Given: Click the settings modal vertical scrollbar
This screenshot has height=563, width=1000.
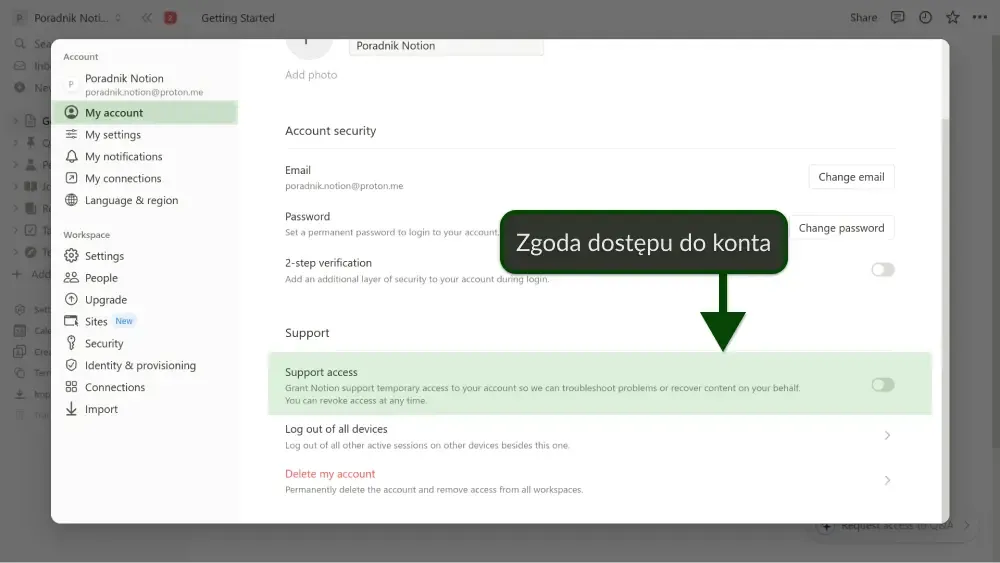Looking at the screenshot, I should (x=945, y=319).
